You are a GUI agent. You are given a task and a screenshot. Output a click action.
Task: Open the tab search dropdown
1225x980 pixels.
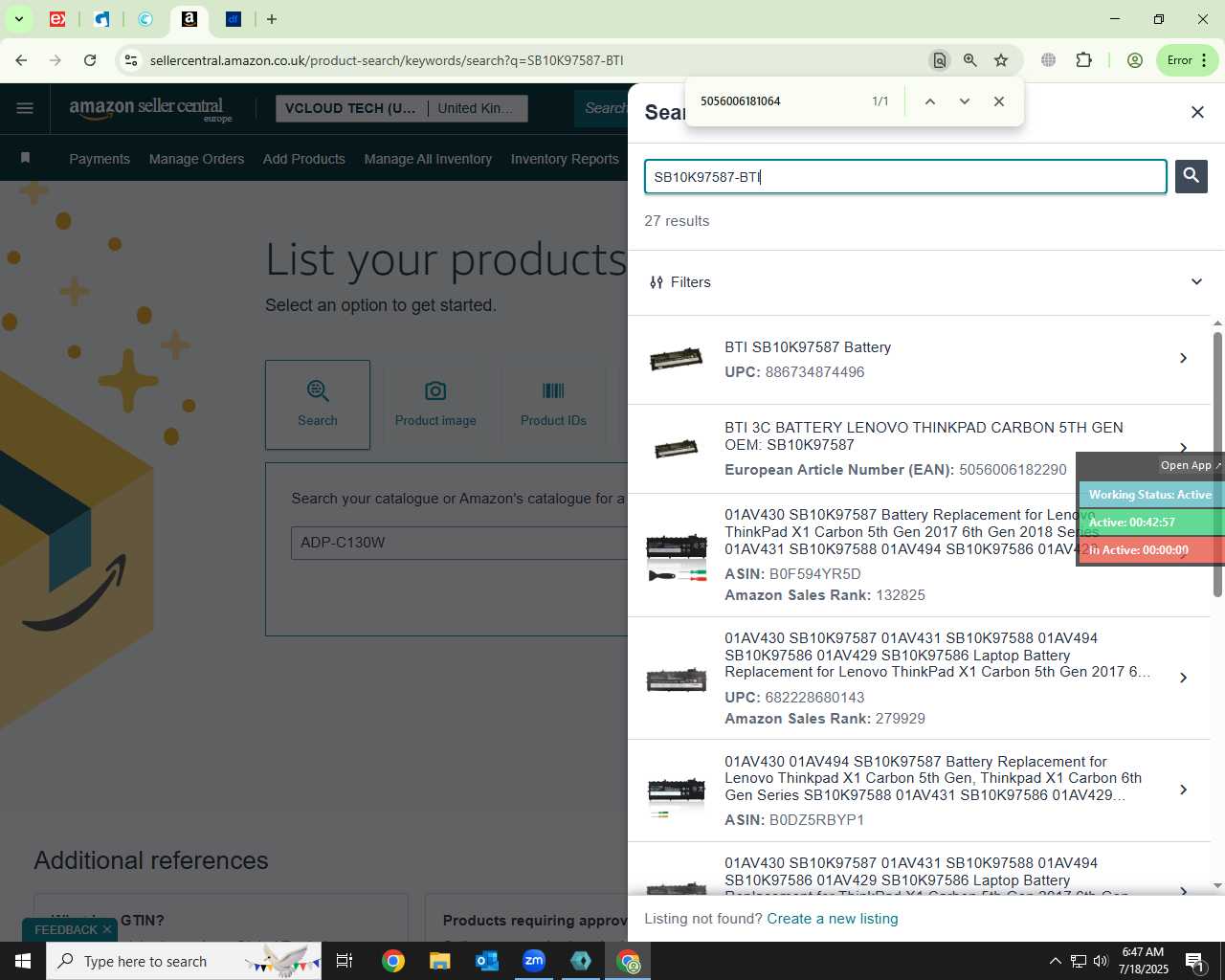click(x=18, y=19)
